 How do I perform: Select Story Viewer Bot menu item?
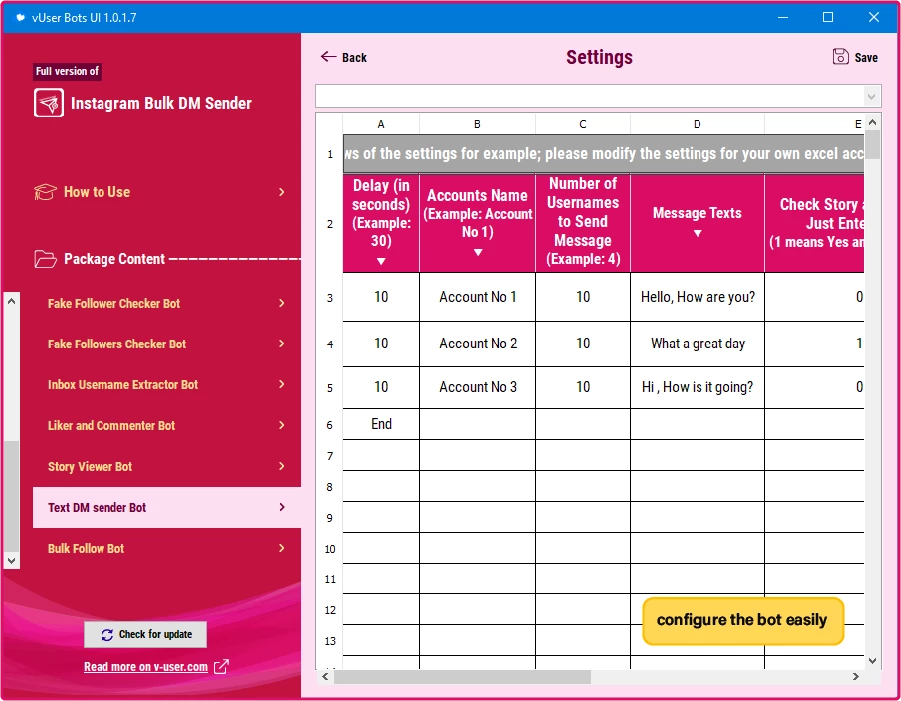point(167,466)
